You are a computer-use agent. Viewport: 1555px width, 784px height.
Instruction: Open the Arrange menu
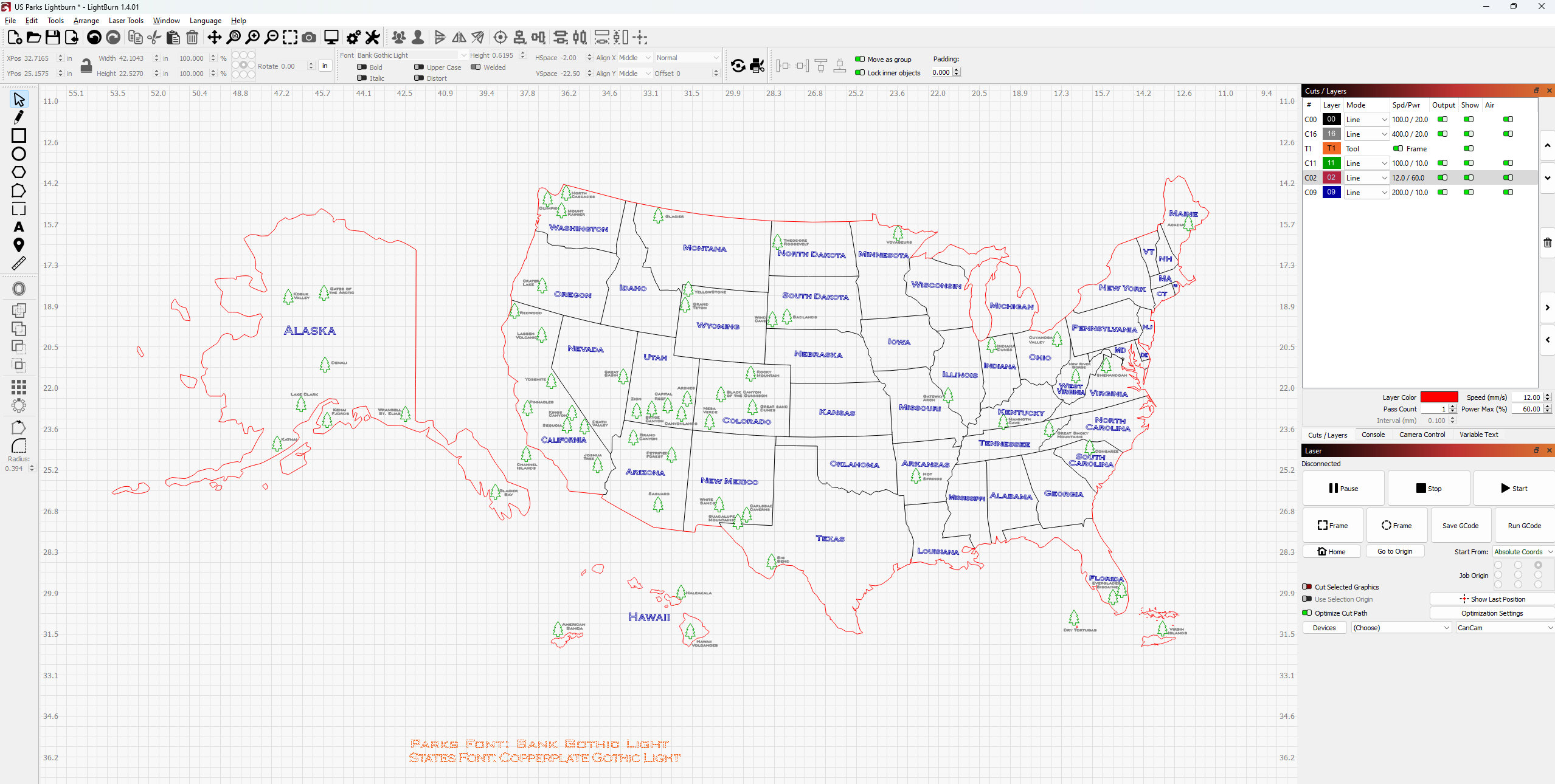click(86, 20)
